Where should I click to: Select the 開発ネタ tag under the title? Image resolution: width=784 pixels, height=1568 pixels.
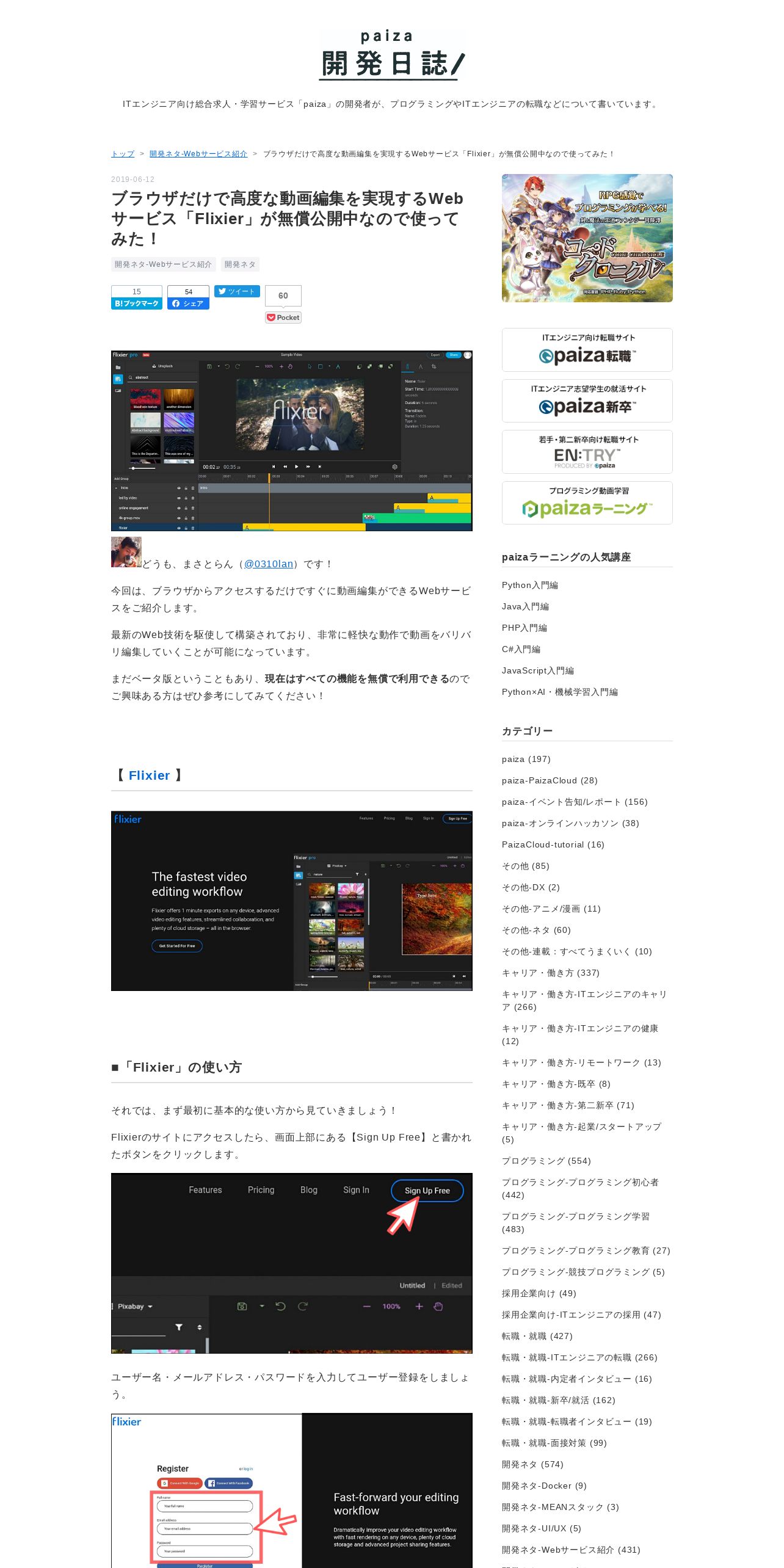(x=240, y=264)
